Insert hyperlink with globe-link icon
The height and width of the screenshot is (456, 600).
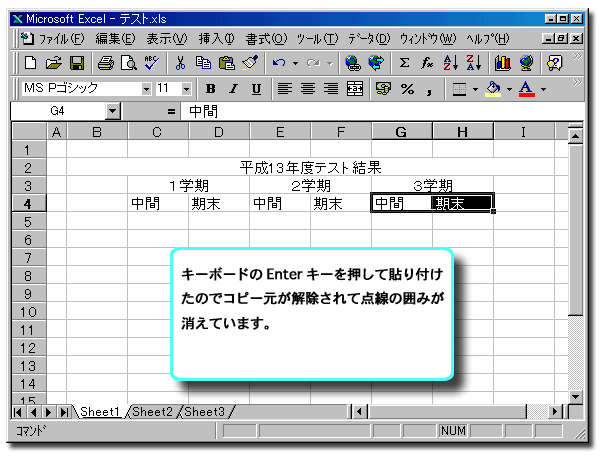352,63
